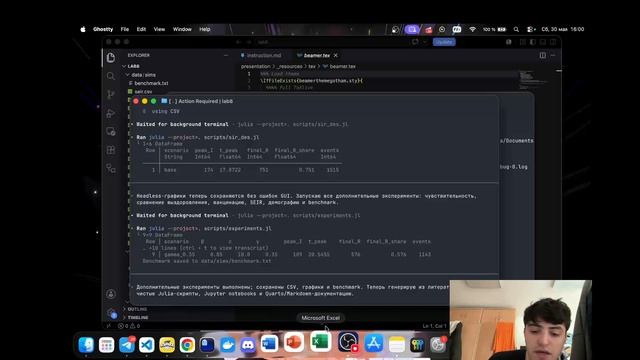Click presentation in the breadcrumb path
640x360 pixels.
coord(256,66)
